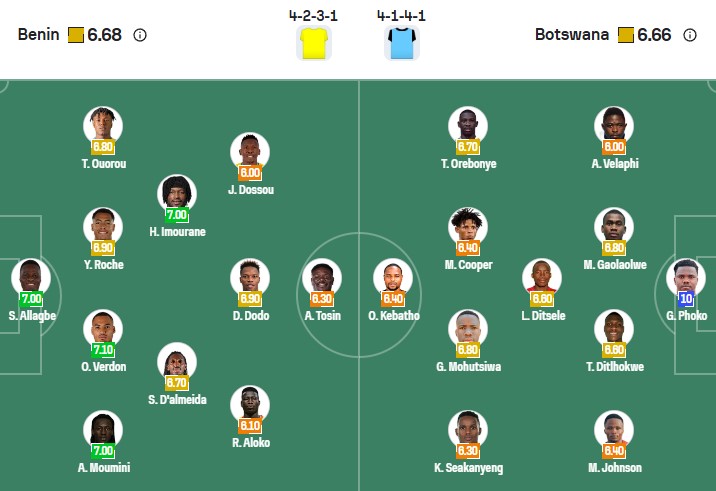Click L. Ditsele's rating badge
This screenshot has height=491, width=716.
click(x=541, y=298)
